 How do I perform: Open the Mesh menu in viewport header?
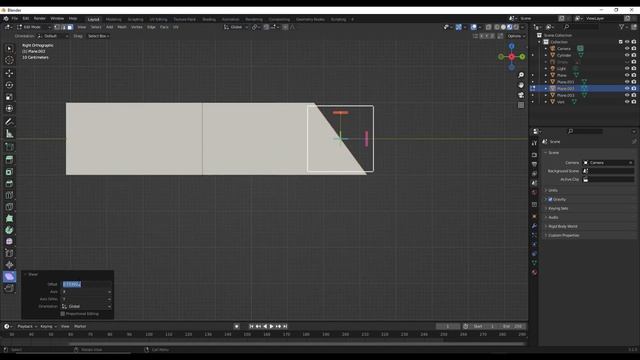tap(122, 27)
